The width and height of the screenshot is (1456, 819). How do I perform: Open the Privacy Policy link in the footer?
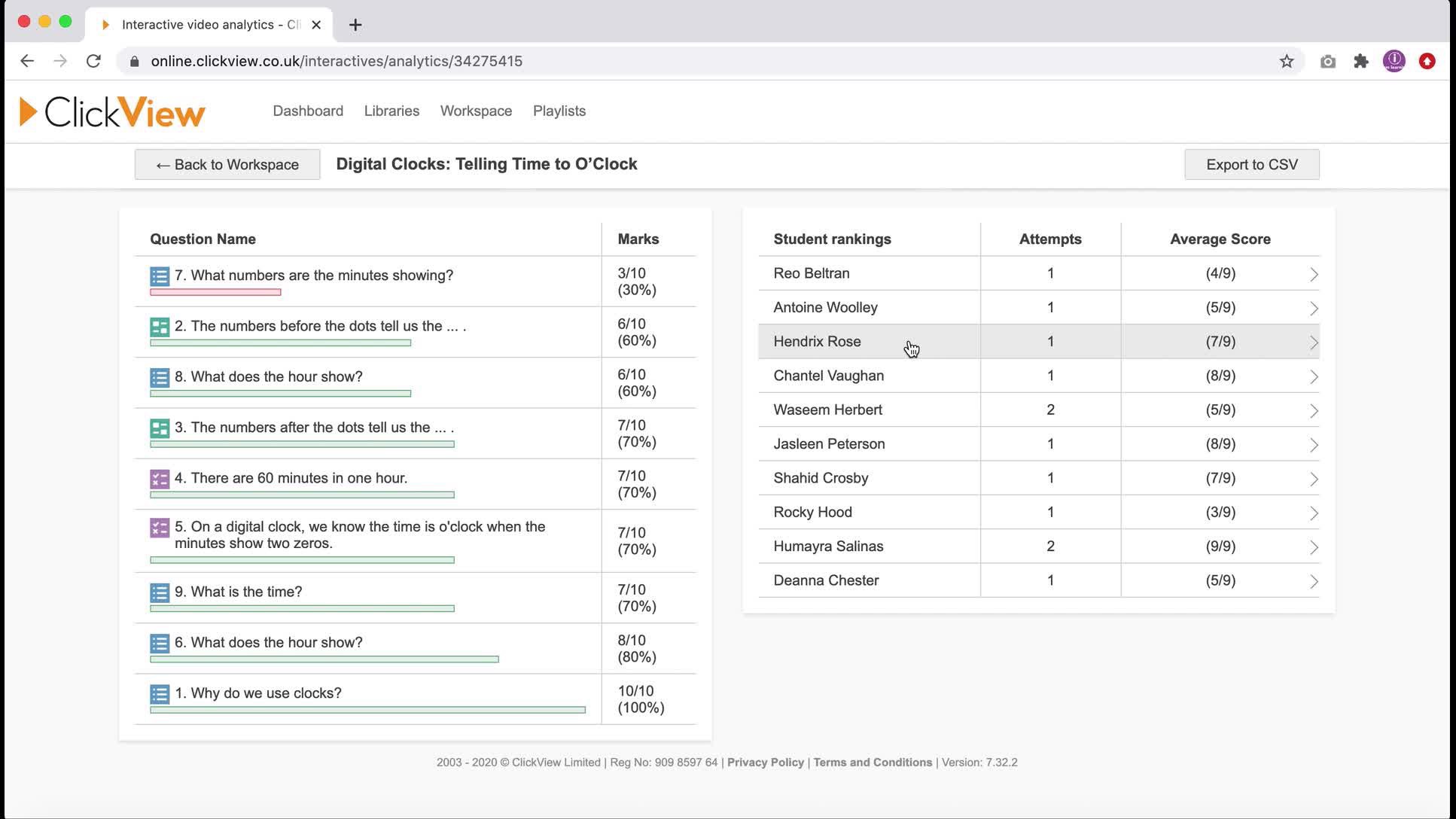765,762
